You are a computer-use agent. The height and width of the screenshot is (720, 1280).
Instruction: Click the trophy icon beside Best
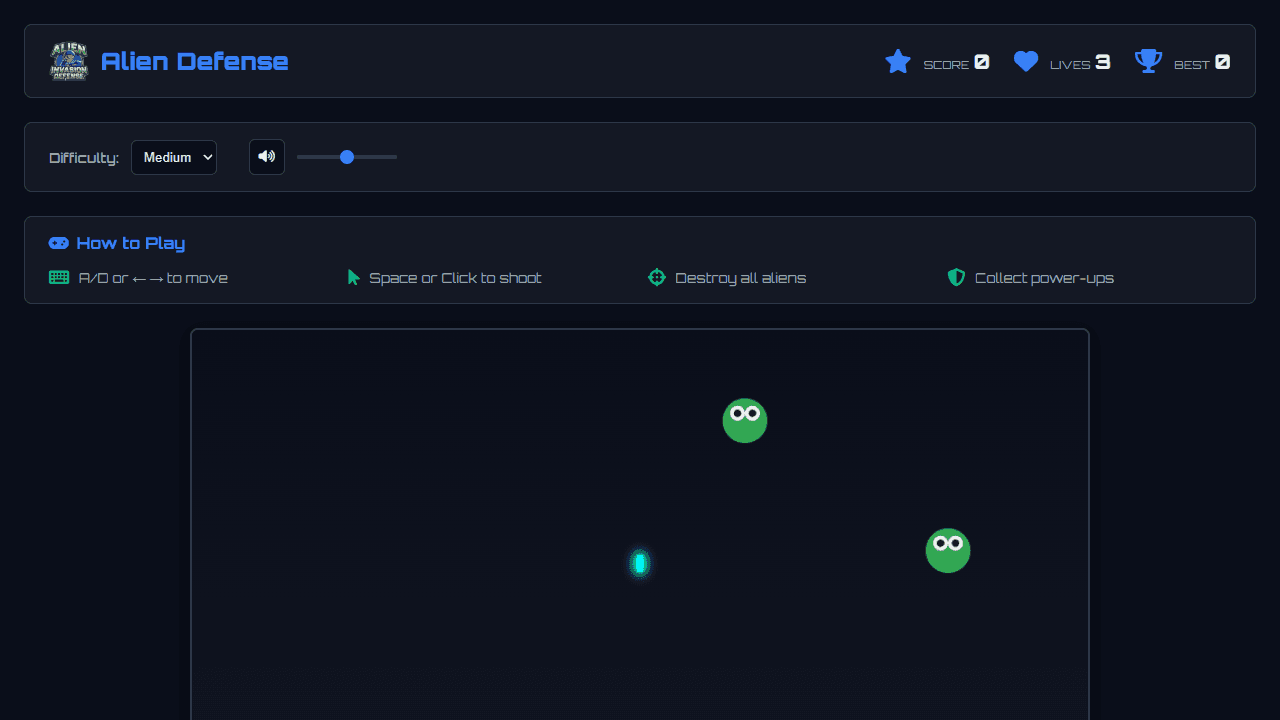click(1148, 62)
